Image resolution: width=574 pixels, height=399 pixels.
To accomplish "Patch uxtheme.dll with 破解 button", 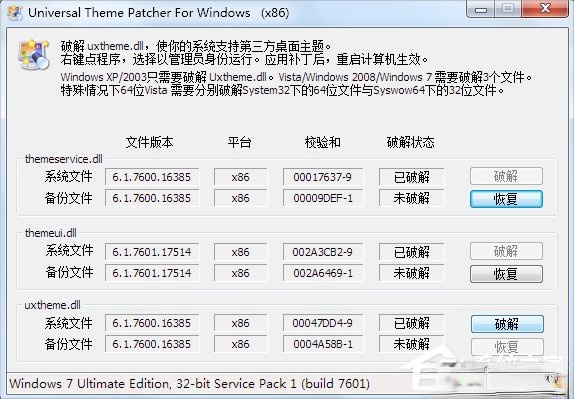I will point(507,324).
